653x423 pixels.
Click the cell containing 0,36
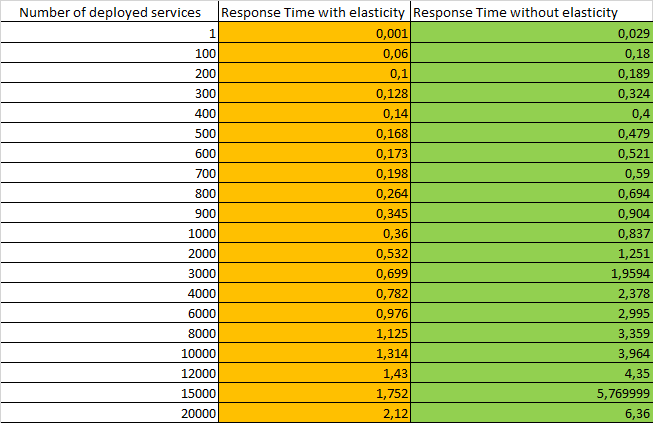click(314, 232)
